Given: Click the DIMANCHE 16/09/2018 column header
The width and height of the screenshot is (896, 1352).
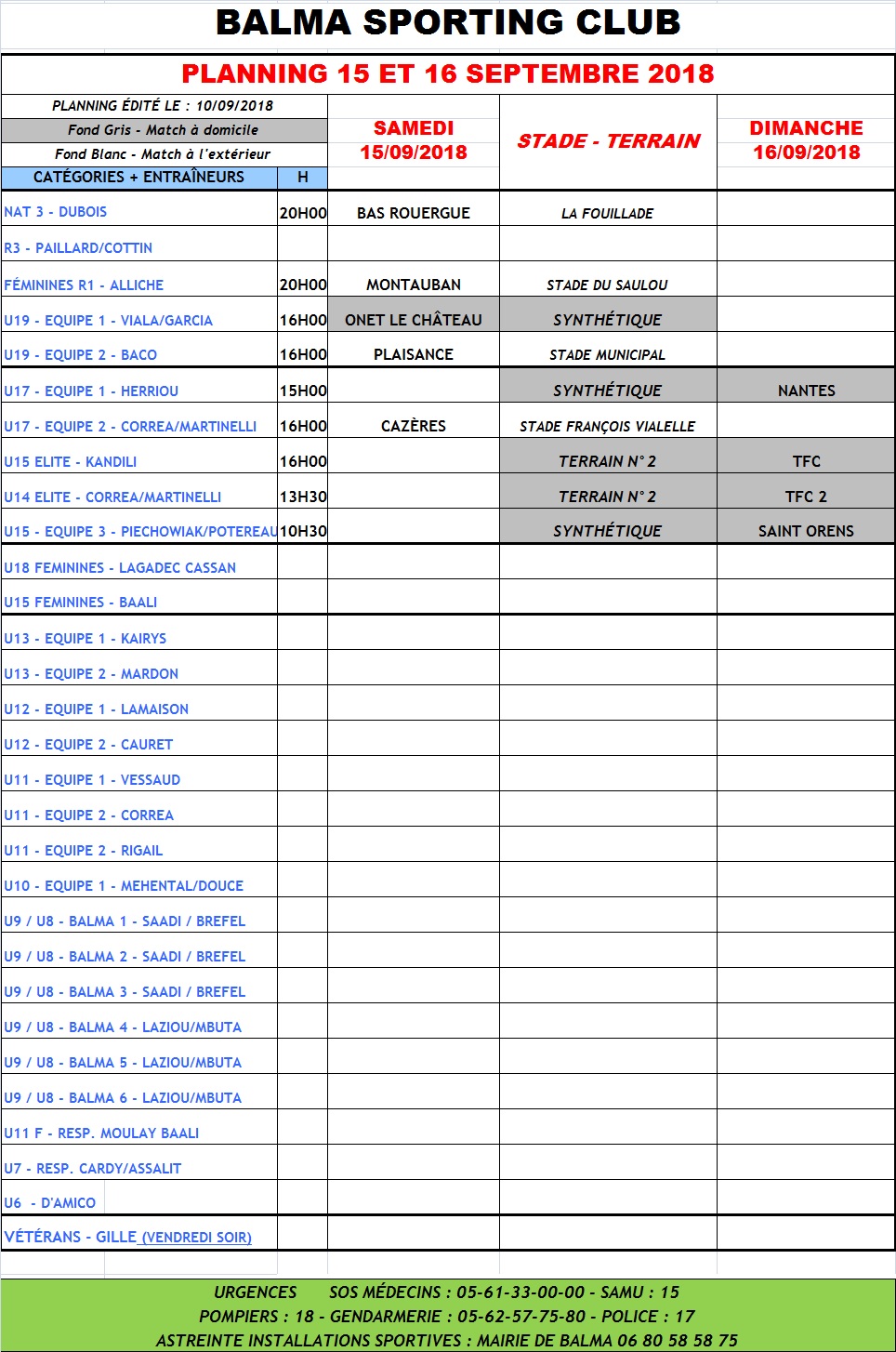Looking at the screenshot, I should click(806, 140).
